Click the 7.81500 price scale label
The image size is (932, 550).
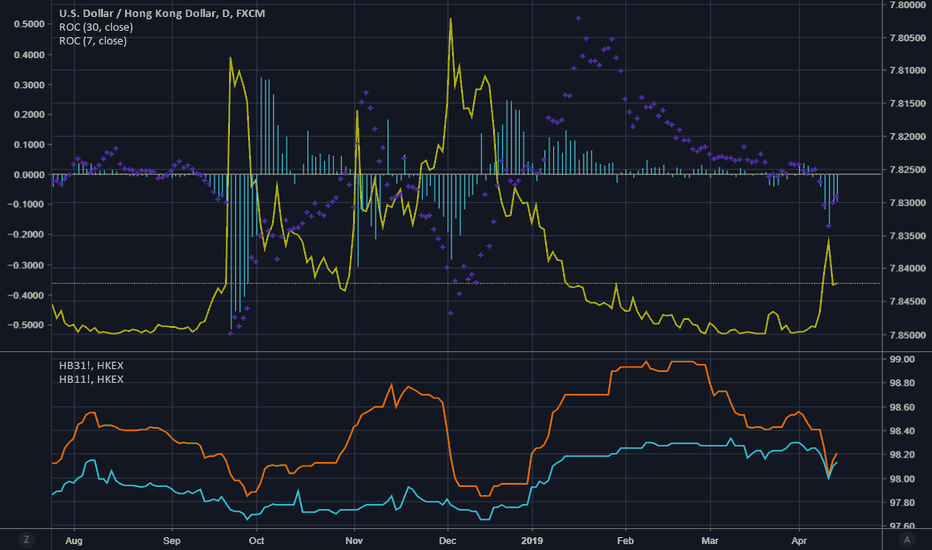coord(908,103)
